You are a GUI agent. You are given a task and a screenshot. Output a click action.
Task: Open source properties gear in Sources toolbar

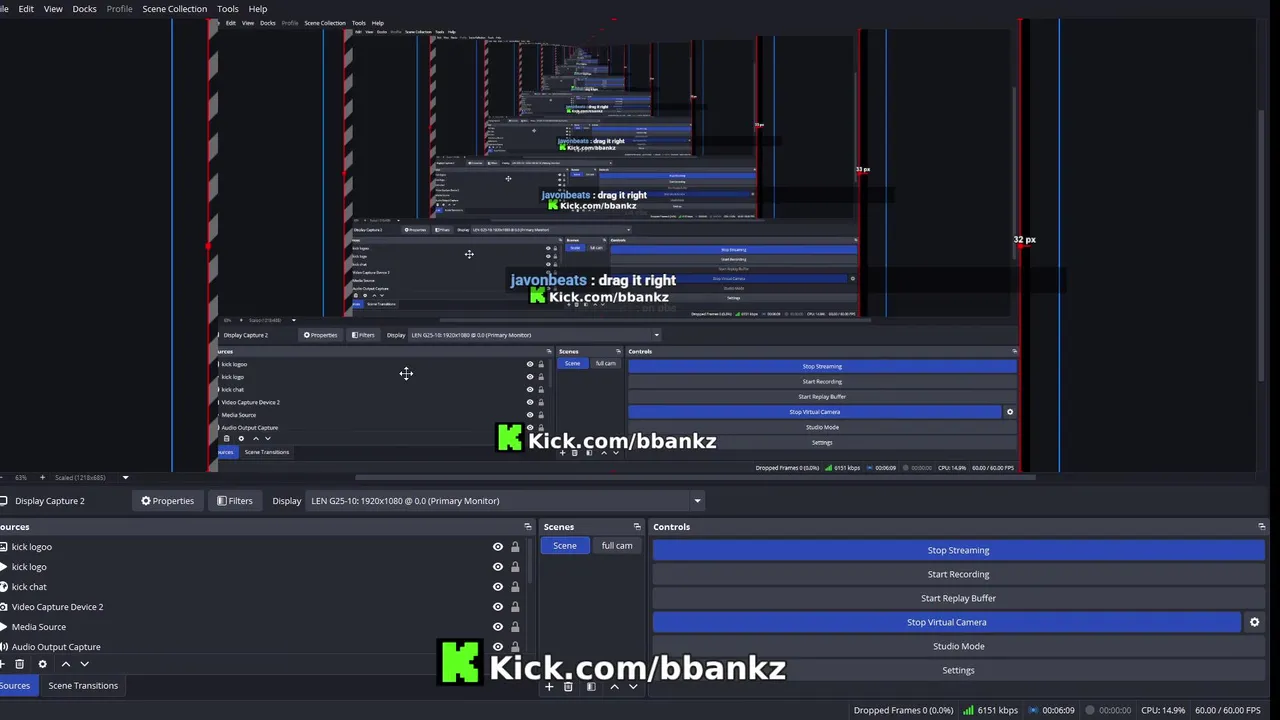point(42,664)
